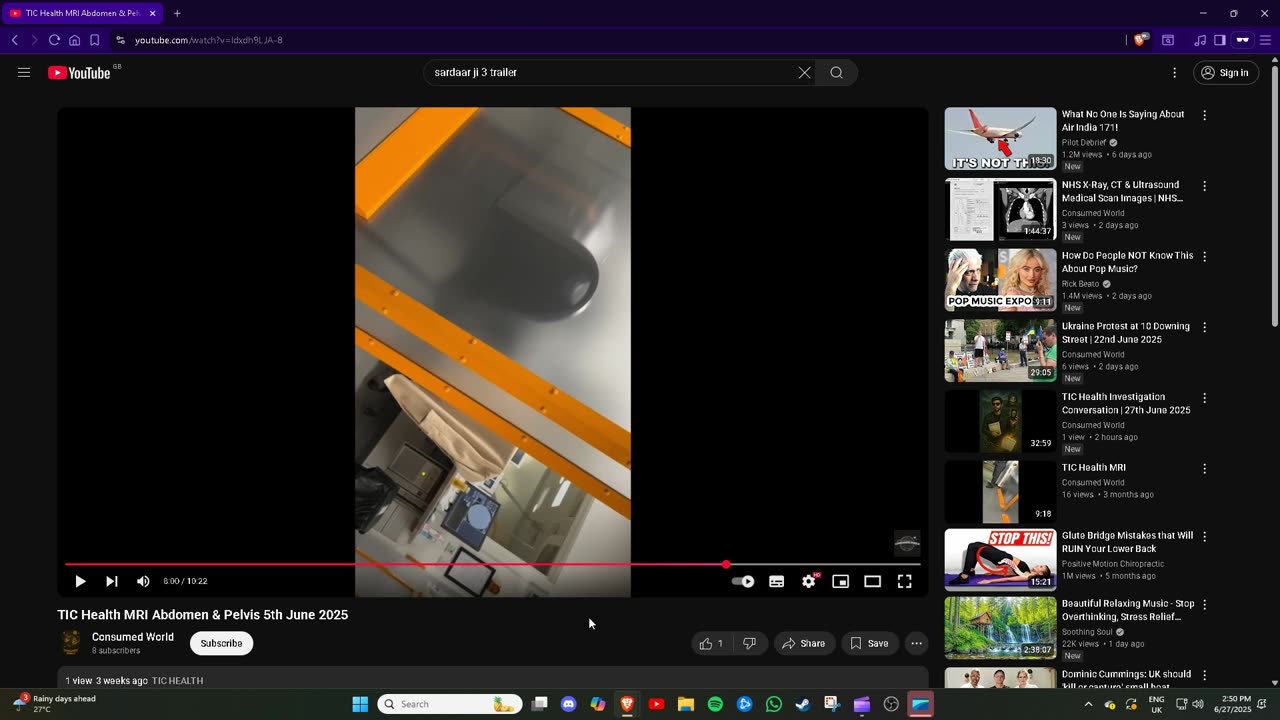Image resolution: width=1280 pixels, height=720 pixels.
Task: Clear the search box text
Action: 804,72
